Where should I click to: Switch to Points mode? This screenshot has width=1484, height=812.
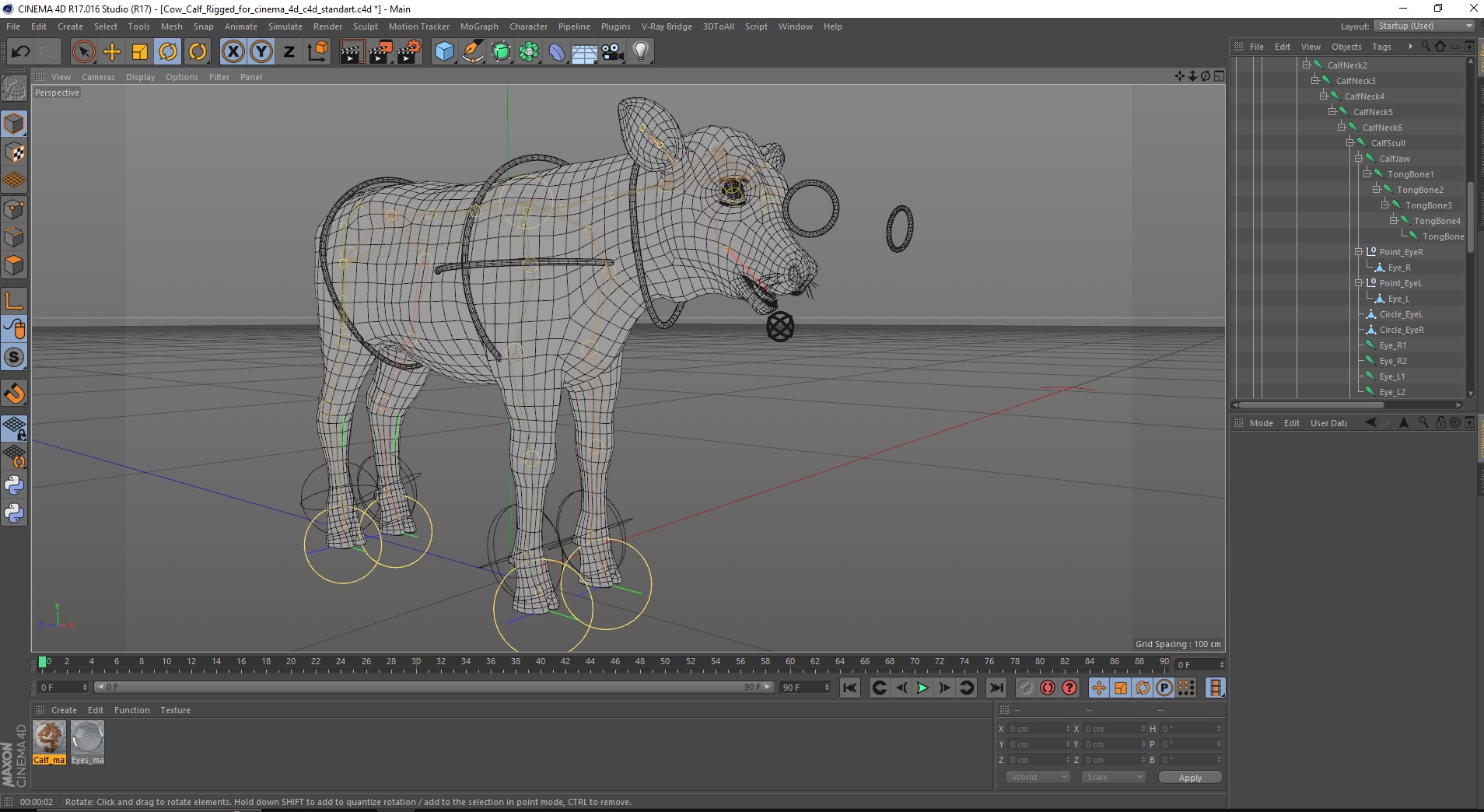[x=14, y=209]
